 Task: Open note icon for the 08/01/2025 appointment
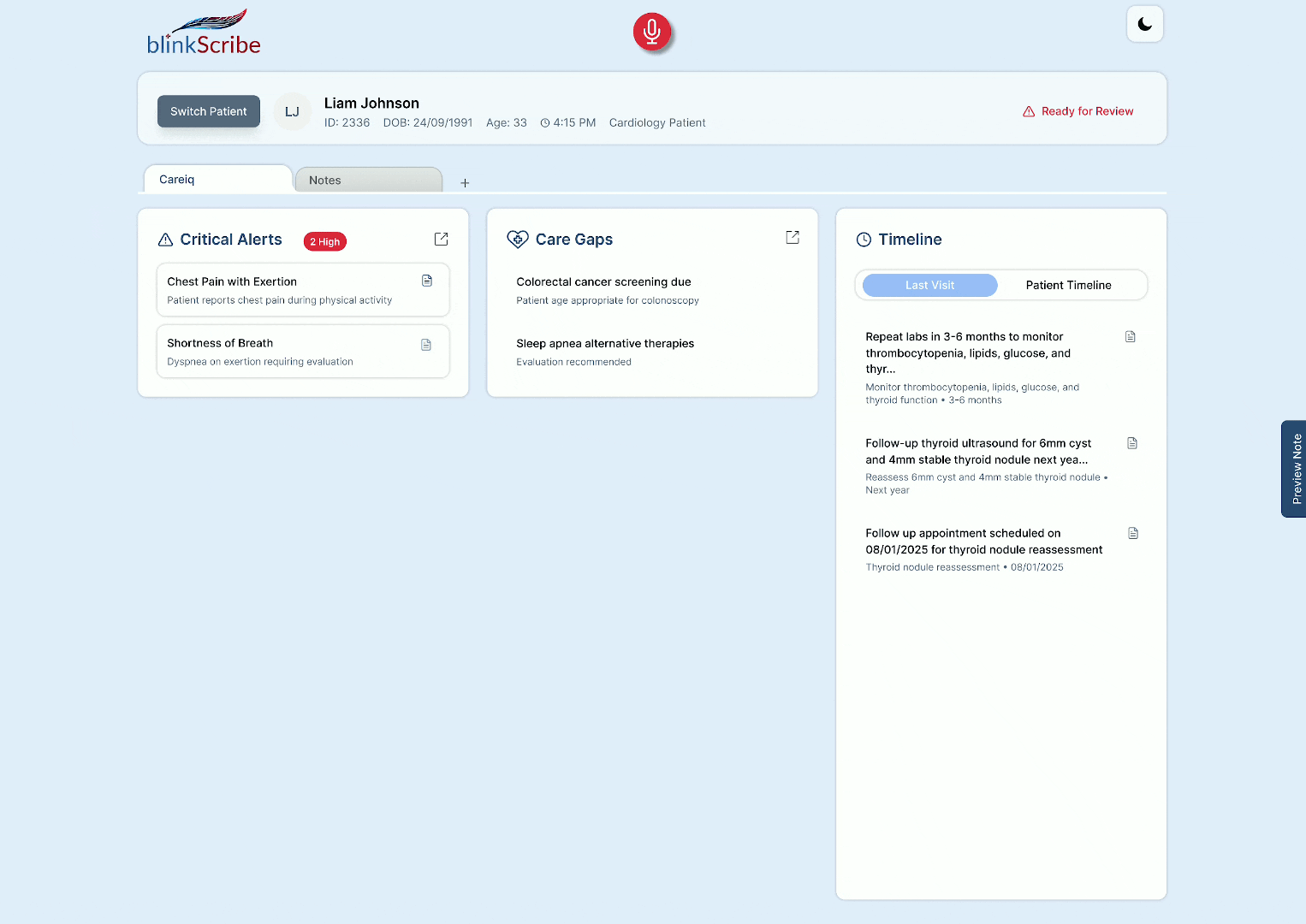pos(1132,534)
